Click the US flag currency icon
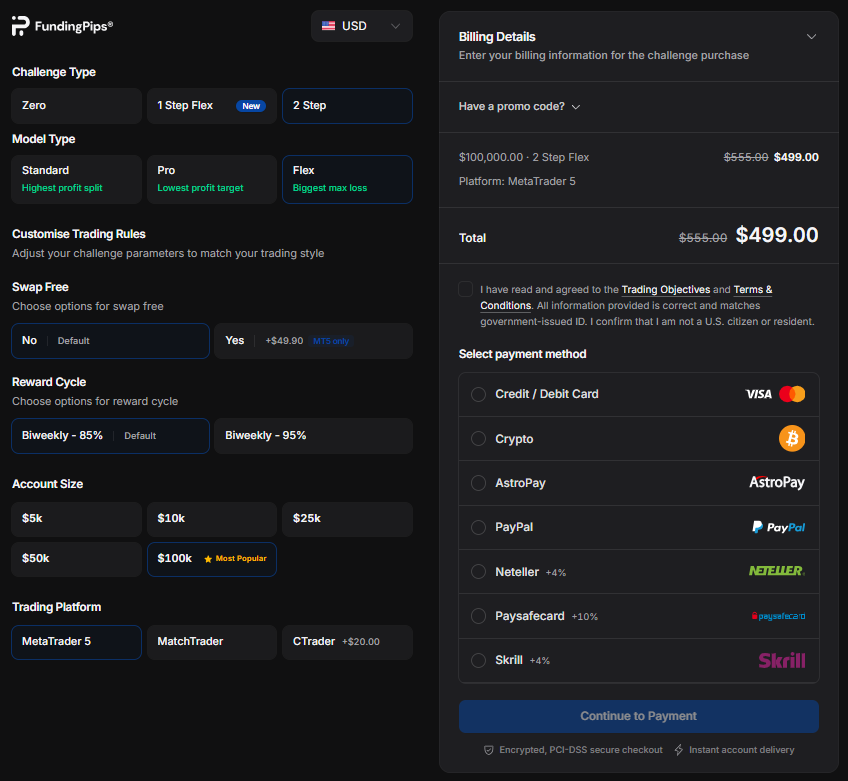 [x=328, y=26]
